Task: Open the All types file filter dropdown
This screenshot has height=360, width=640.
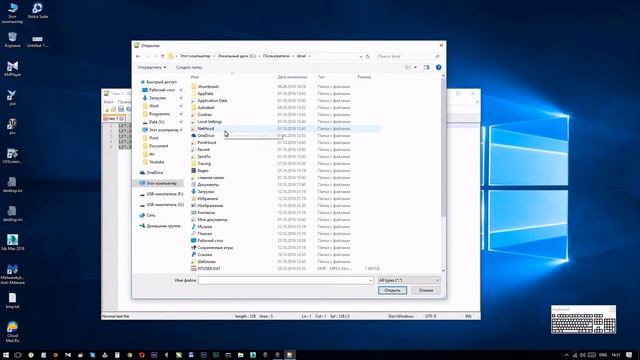Action: click(x=409, y=280)
